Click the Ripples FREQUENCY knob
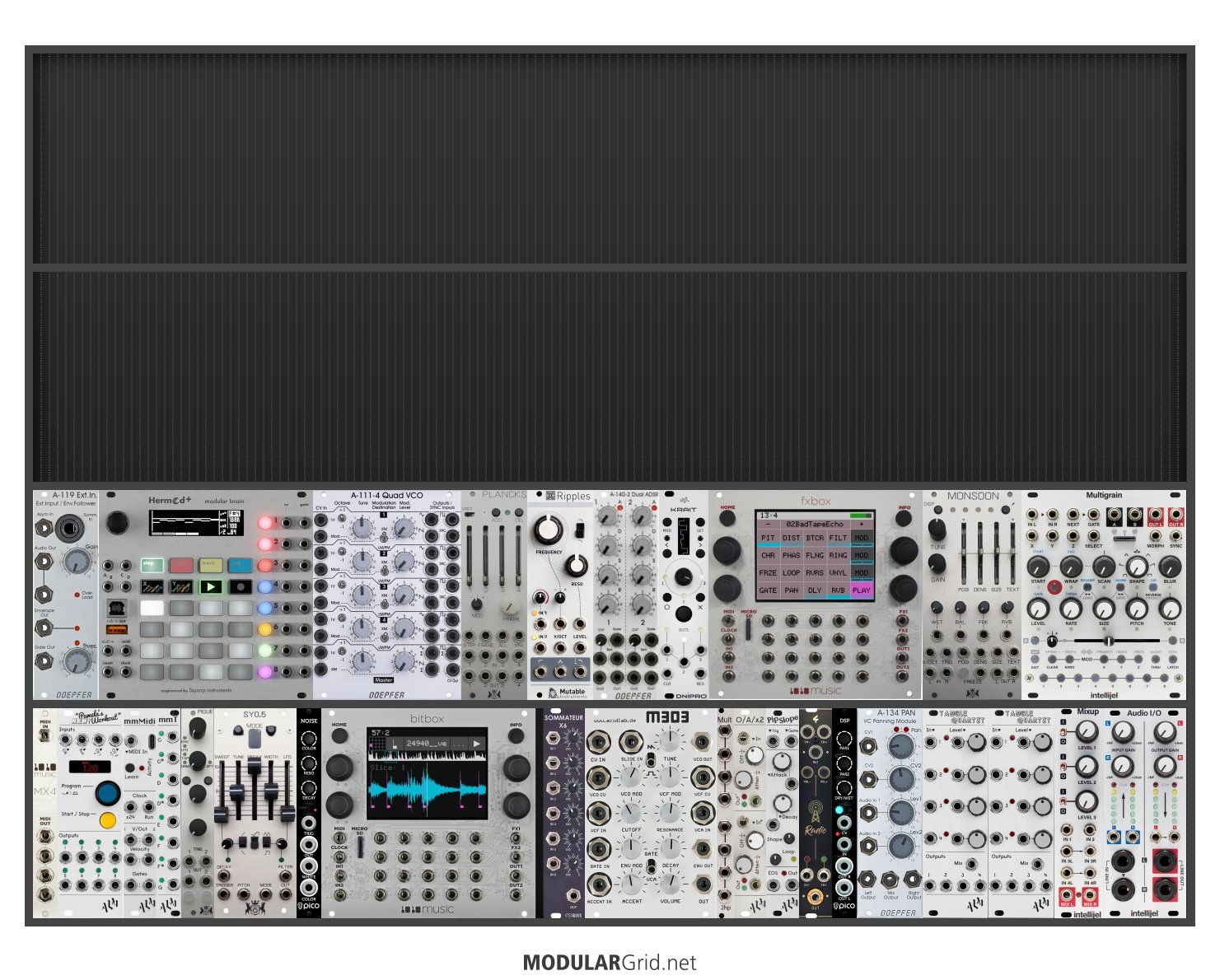Image resolution: width=1220 pixels, height=980 pixels. [549, 530]
